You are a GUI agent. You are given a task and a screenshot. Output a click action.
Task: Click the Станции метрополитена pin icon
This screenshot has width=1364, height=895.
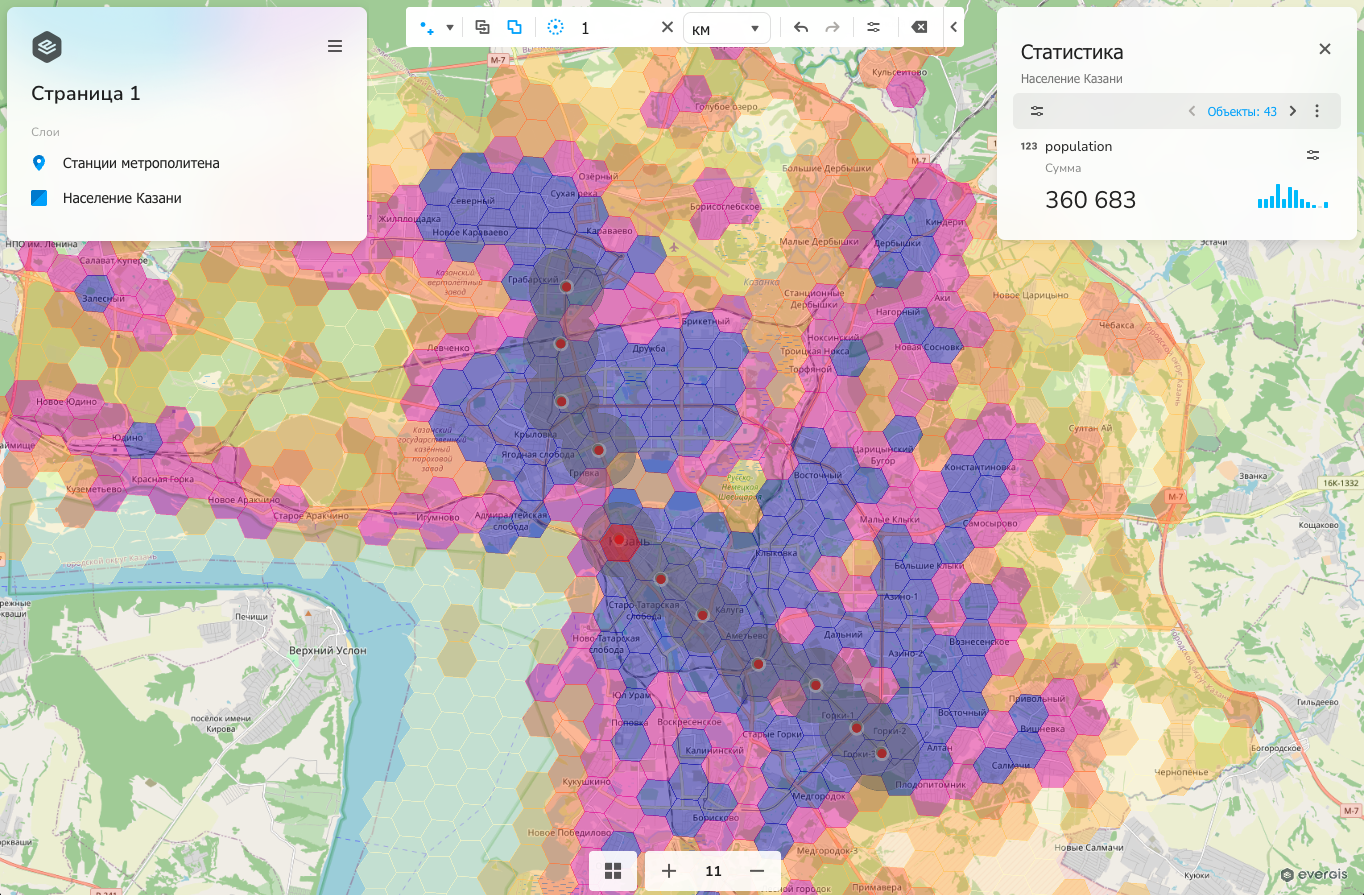click(39, 163)
